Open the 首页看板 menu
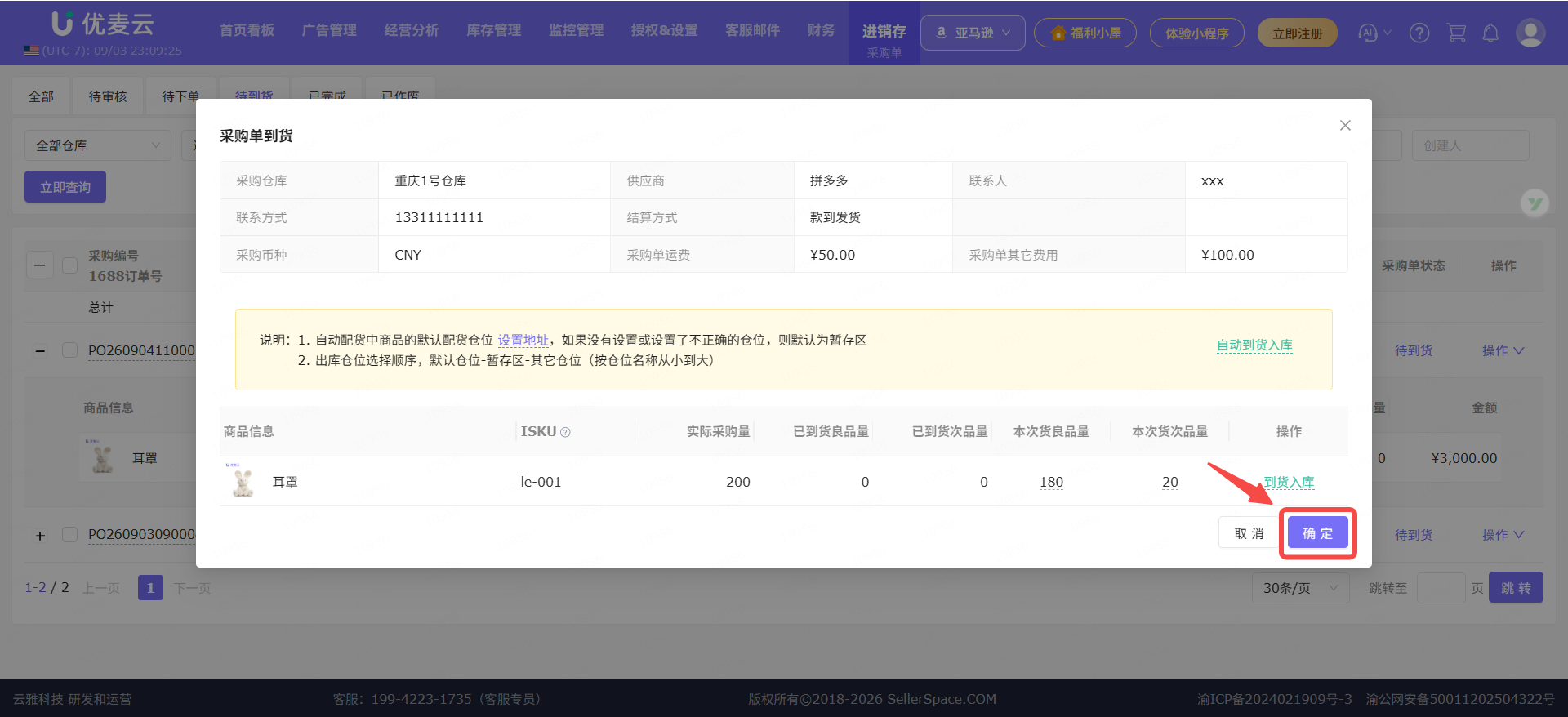 click(247, 30)
